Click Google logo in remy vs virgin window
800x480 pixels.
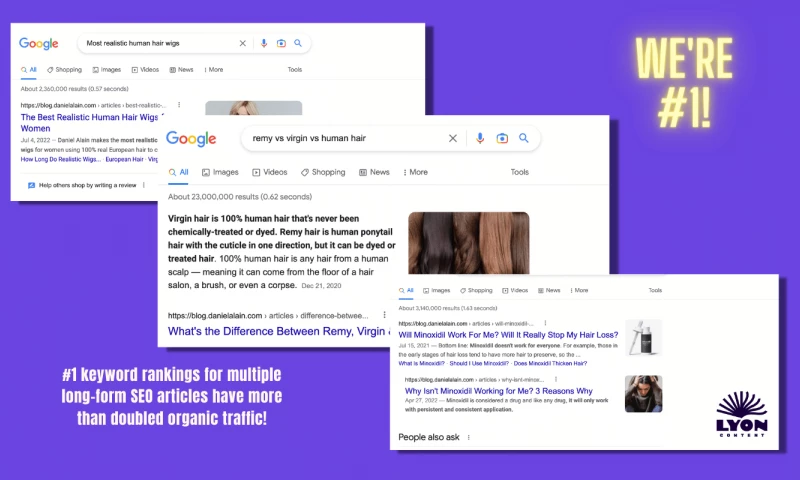(191, 139)
